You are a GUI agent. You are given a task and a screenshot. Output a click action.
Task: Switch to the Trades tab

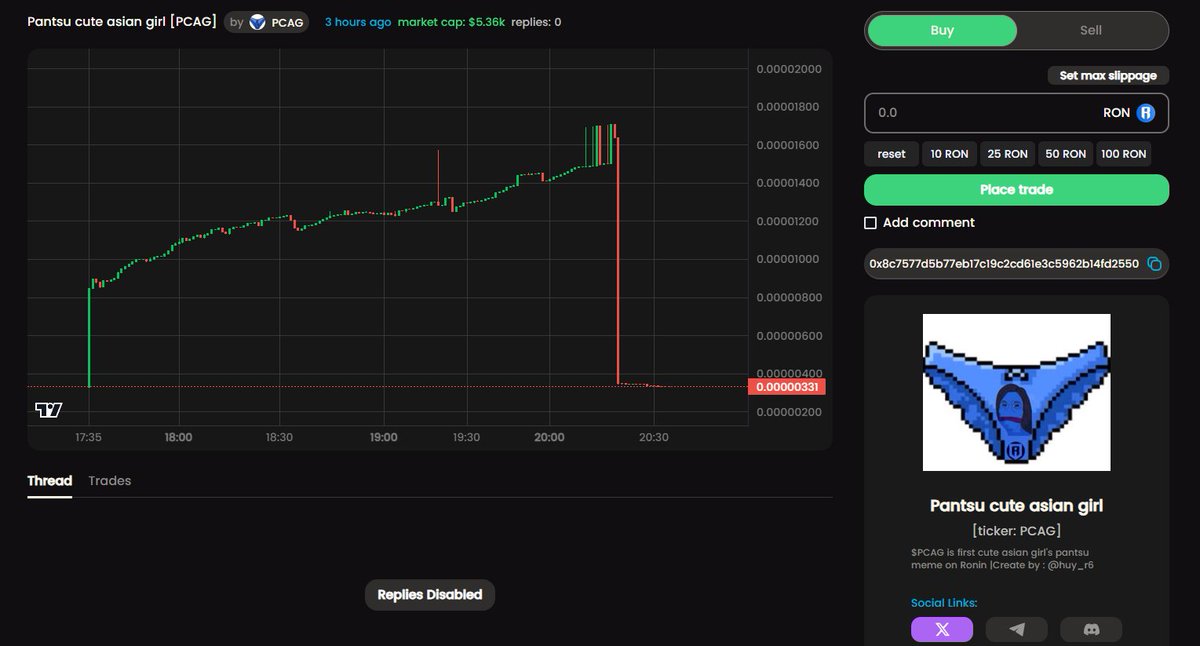[109, 480]
